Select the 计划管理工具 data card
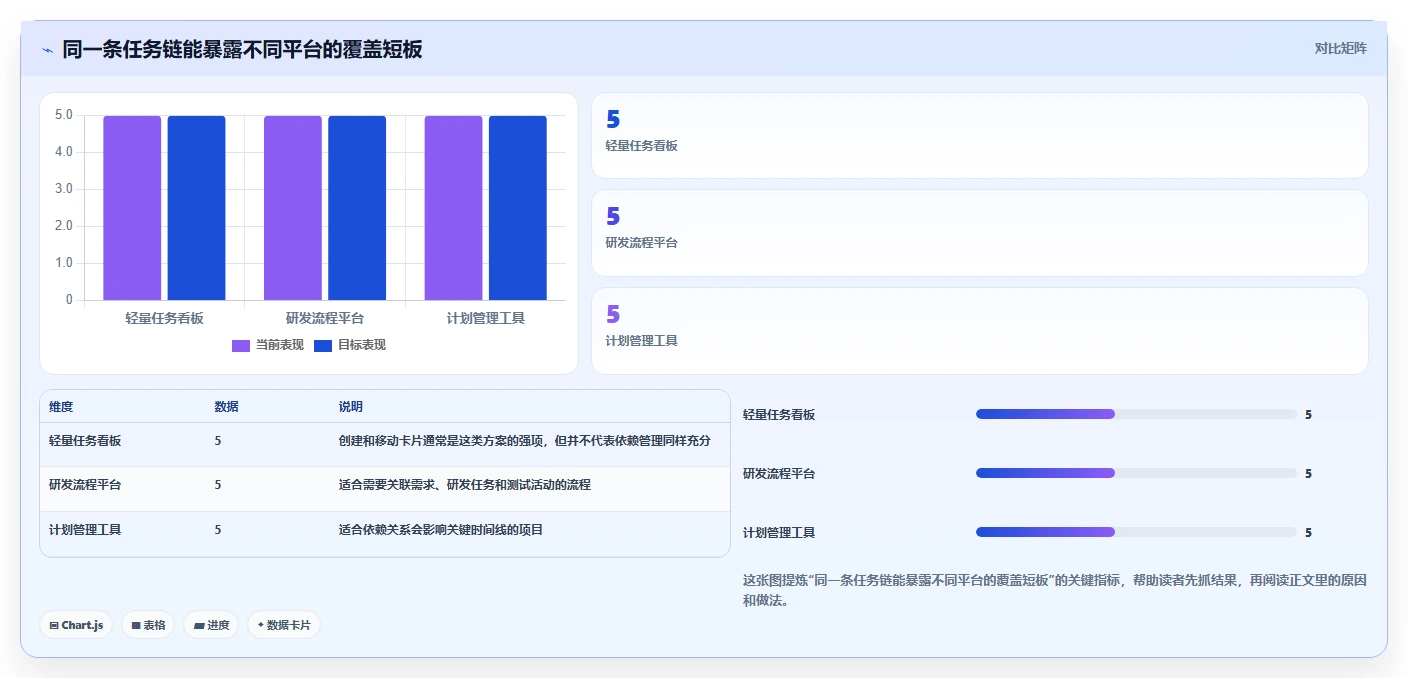 [979, 331]
